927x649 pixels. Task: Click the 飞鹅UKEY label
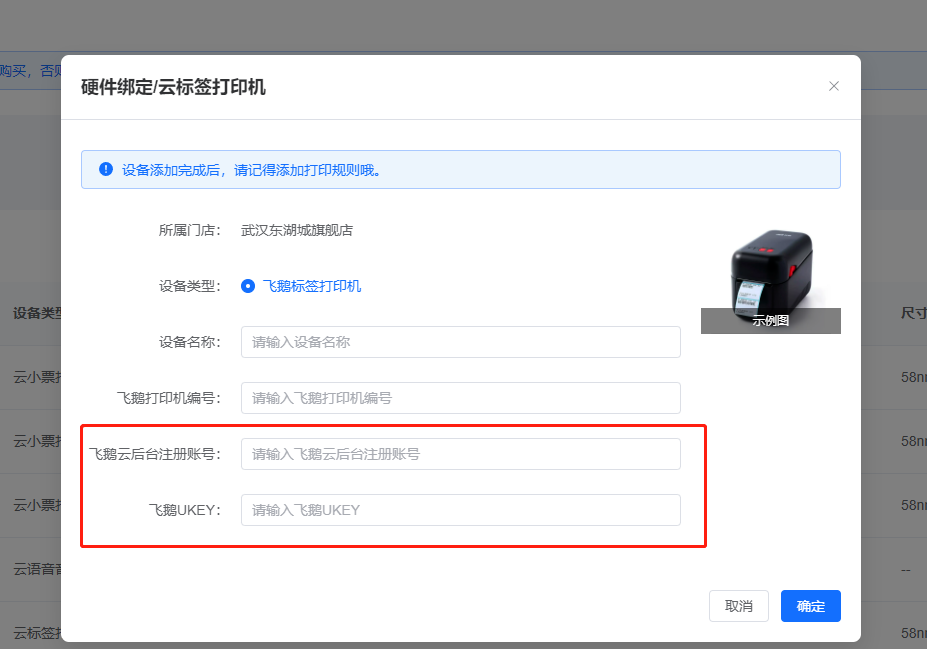(x=184, y=510)
